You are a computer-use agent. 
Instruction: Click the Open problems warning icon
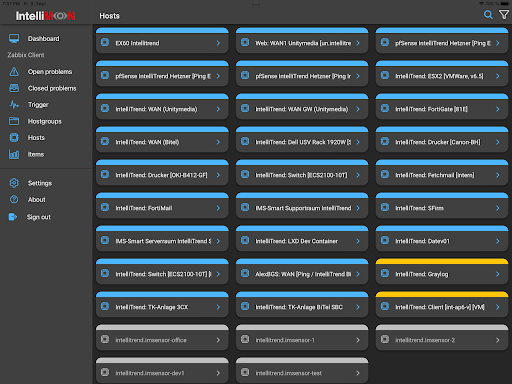click(14, 72)
